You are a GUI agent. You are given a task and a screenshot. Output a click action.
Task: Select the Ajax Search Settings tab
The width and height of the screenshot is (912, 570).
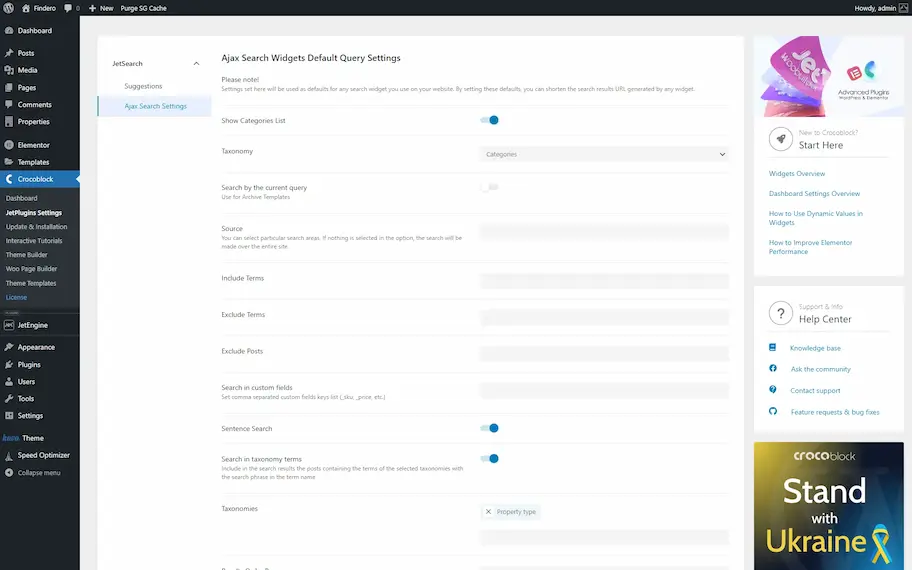click(x=155, y=106)
